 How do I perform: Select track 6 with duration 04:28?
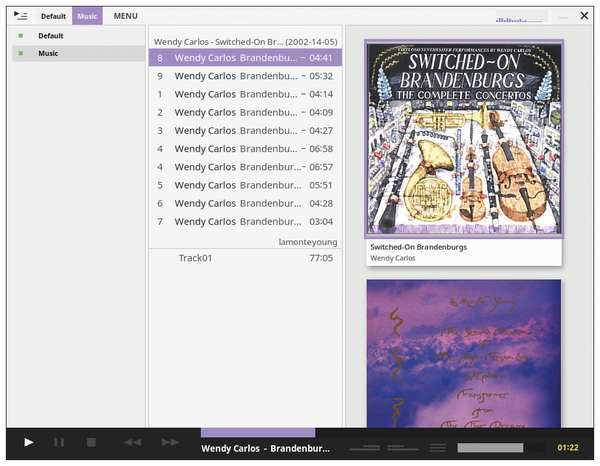coord(245,203)
